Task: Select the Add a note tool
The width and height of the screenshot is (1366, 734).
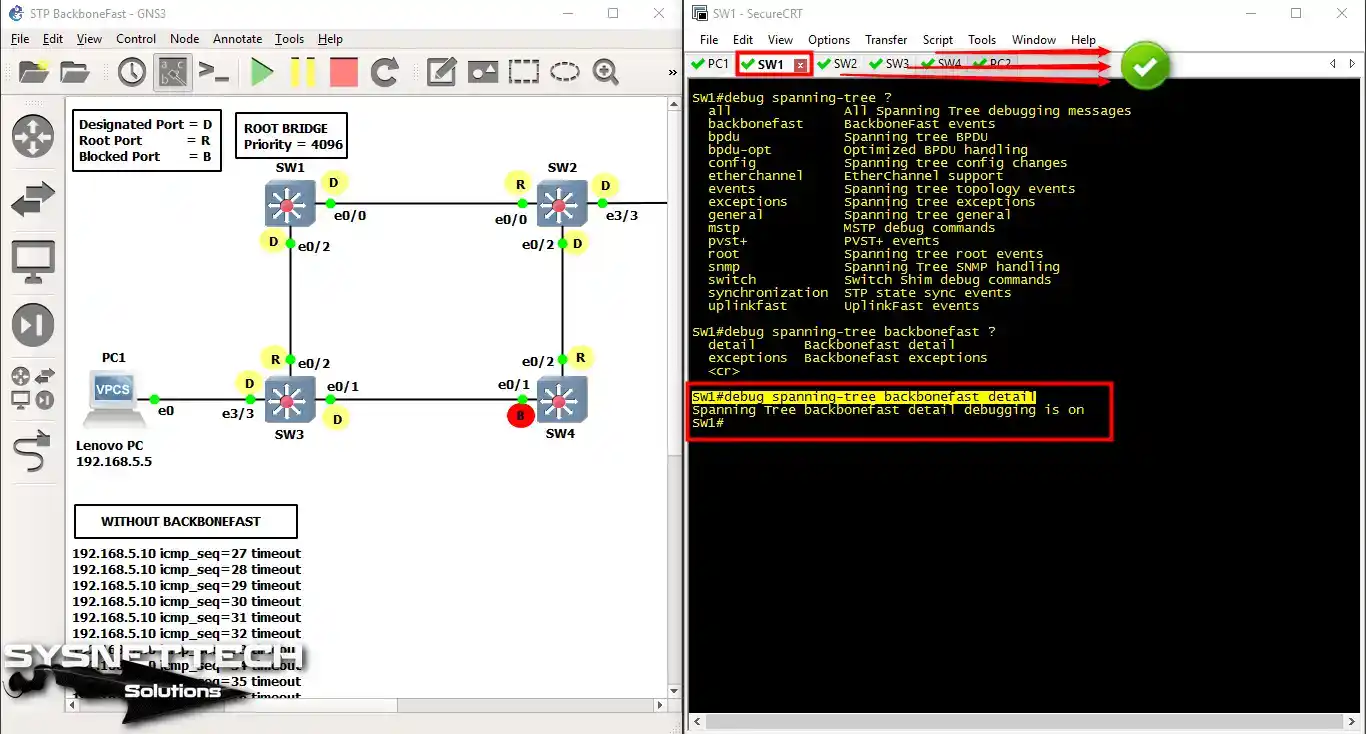Action: coord(441,72)
